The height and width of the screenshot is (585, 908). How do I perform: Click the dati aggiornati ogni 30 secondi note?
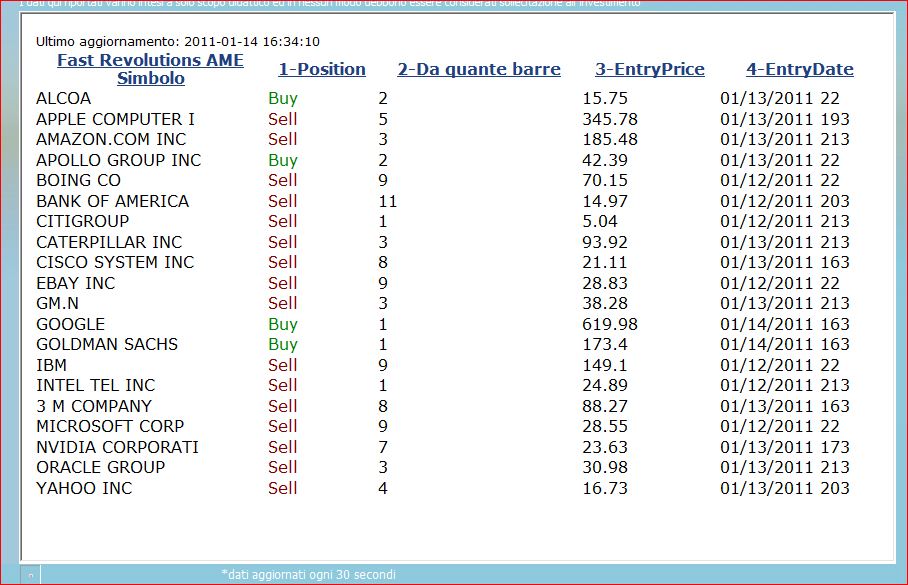click(x=309, y=575)
